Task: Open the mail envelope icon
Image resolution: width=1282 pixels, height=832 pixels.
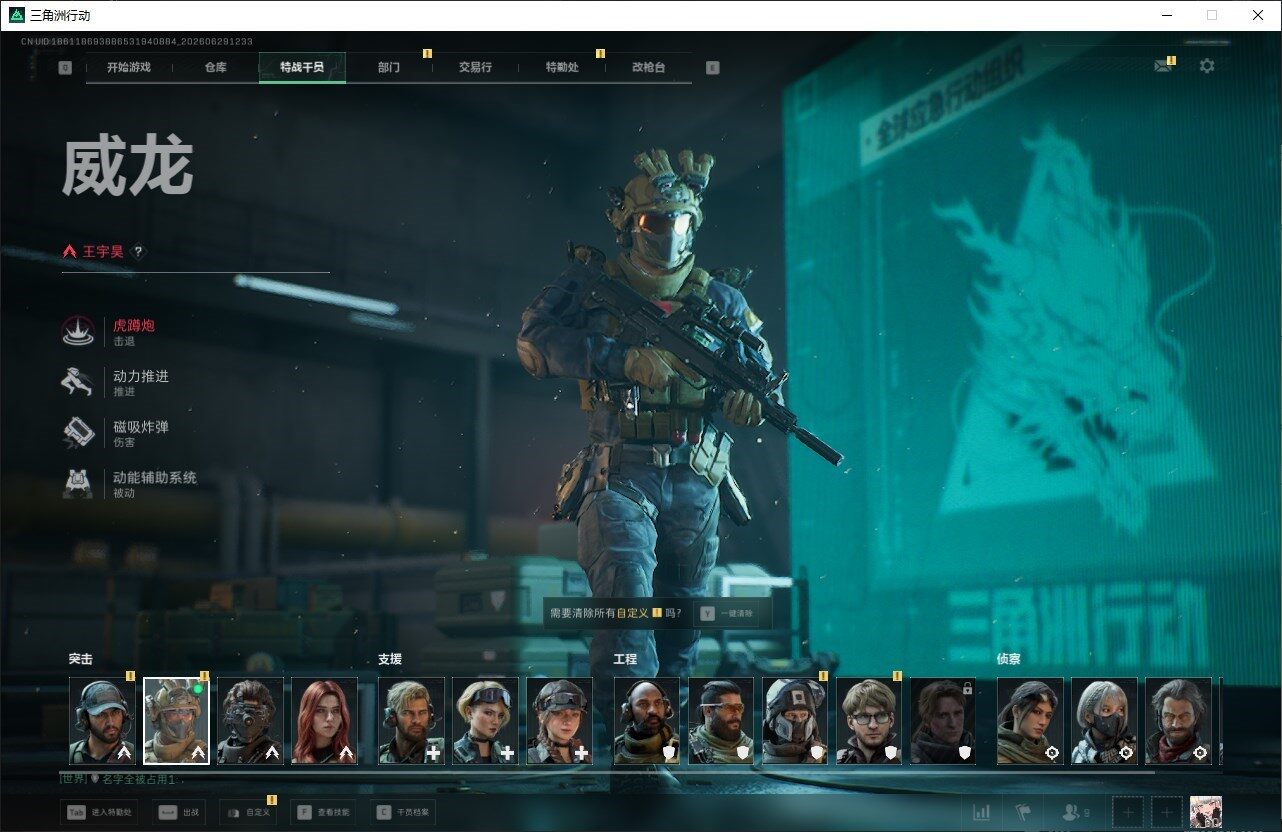Action: coord(1162,66)
